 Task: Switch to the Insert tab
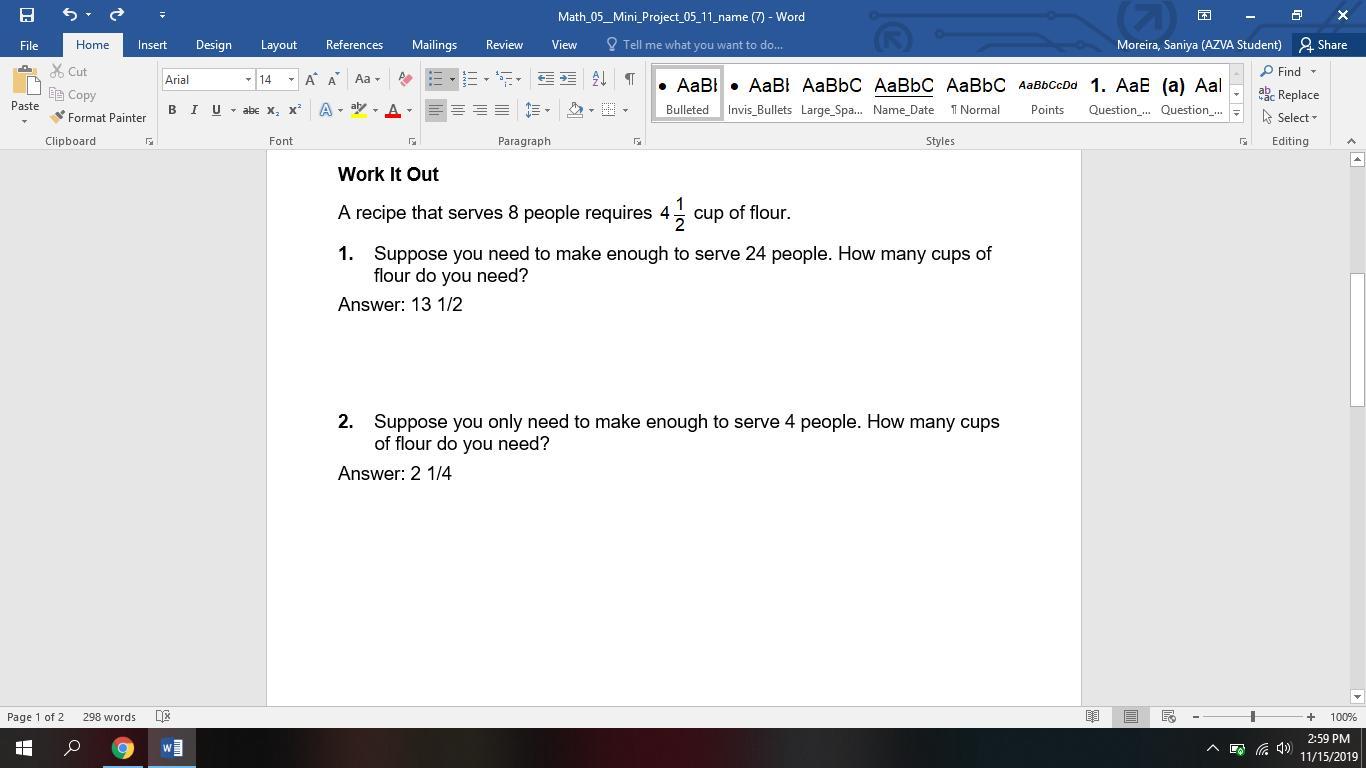[152, 45]
